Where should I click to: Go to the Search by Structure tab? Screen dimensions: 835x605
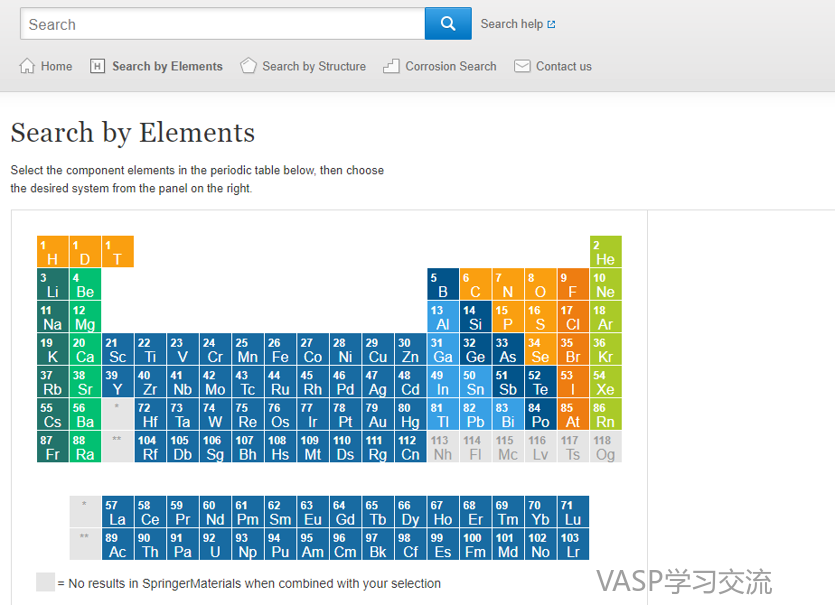point(313,66)
